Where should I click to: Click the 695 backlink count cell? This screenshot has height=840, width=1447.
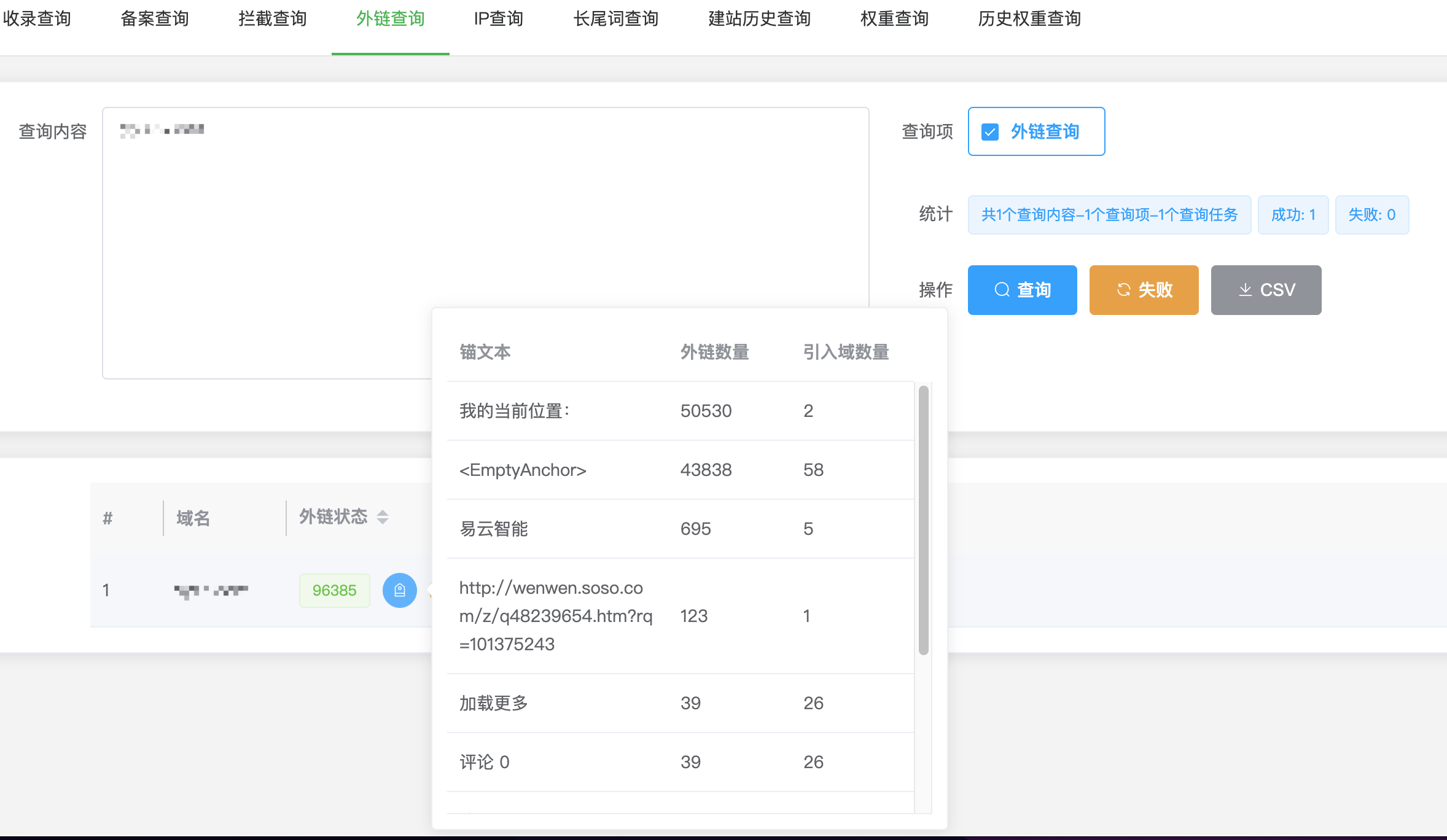click(x=696, y=529)
